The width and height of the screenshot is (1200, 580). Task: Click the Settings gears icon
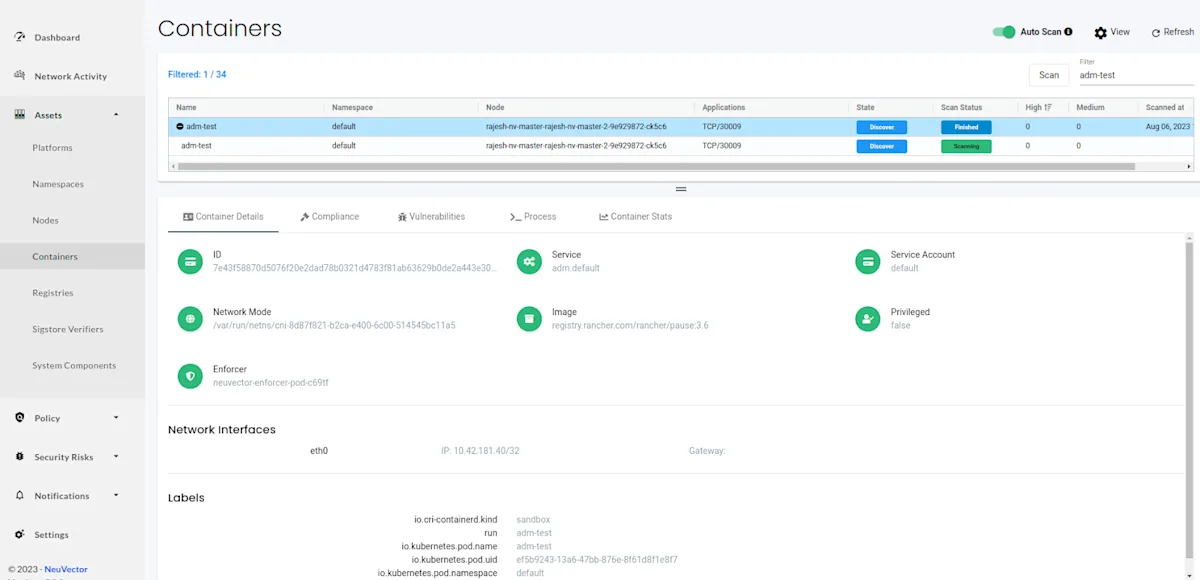pyautogui.click(x=19, y=534)
